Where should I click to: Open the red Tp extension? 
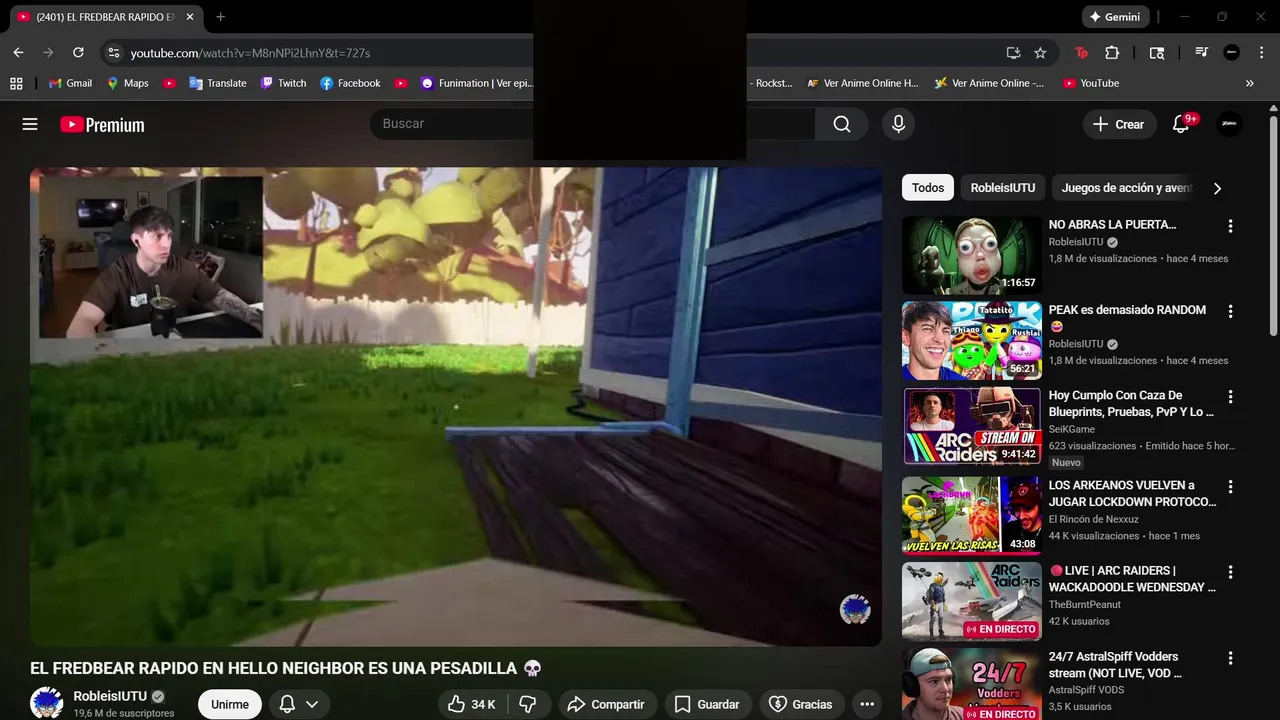tap(1081, 52)
